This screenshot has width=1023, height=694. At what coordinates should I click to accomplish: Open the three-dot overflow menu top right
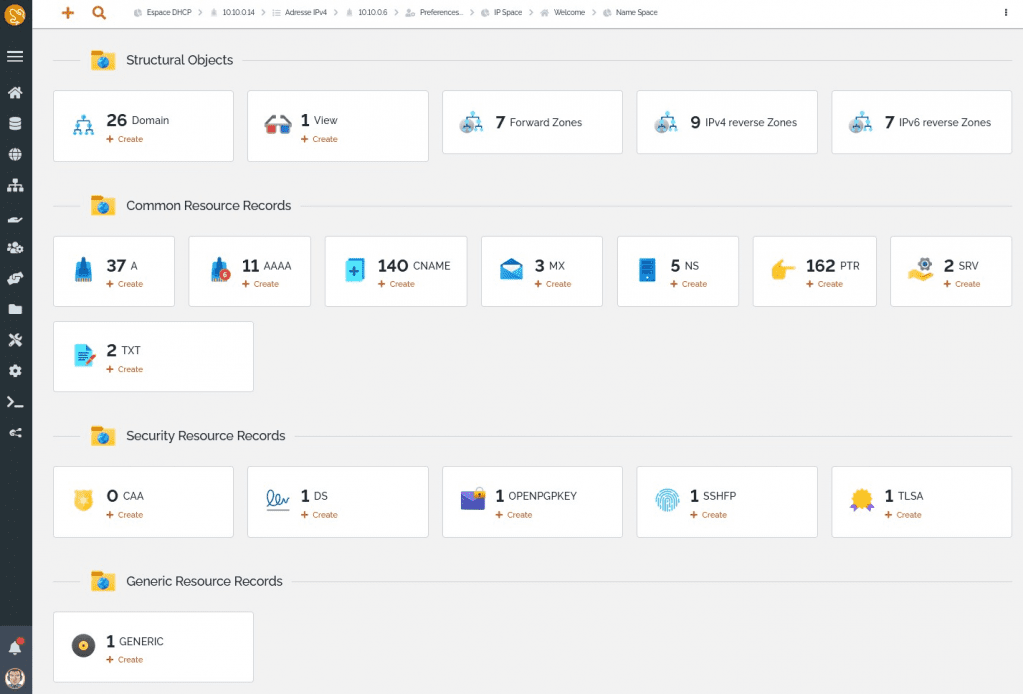1005,10
